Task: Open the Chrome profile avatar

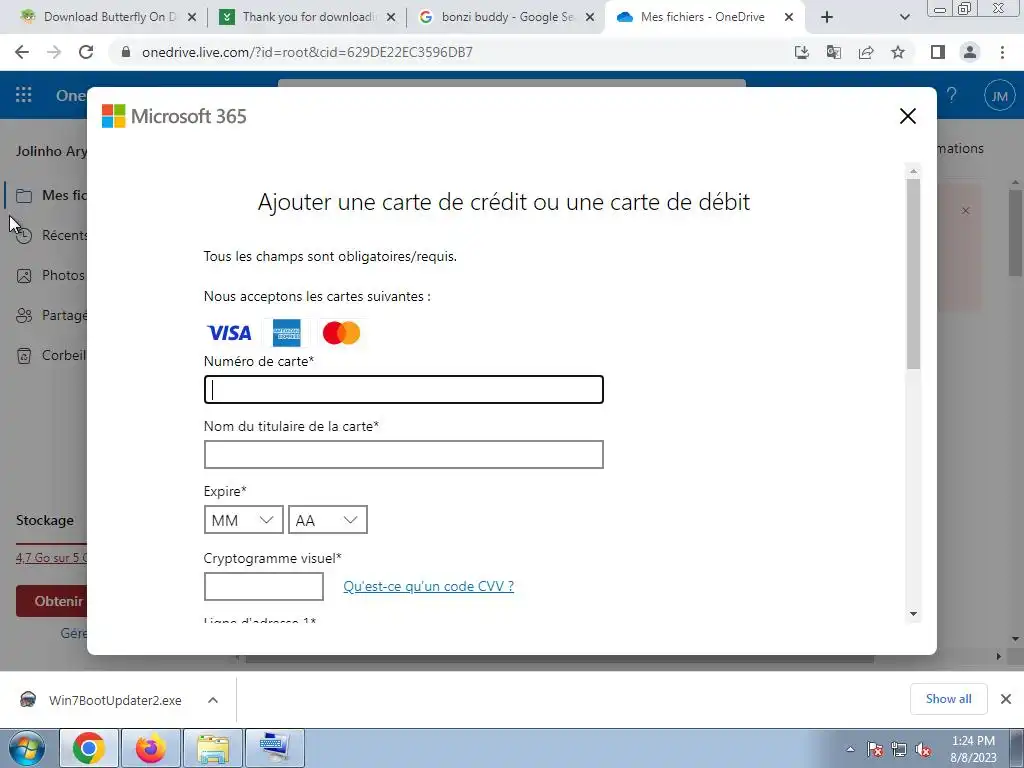Action: 970,52
